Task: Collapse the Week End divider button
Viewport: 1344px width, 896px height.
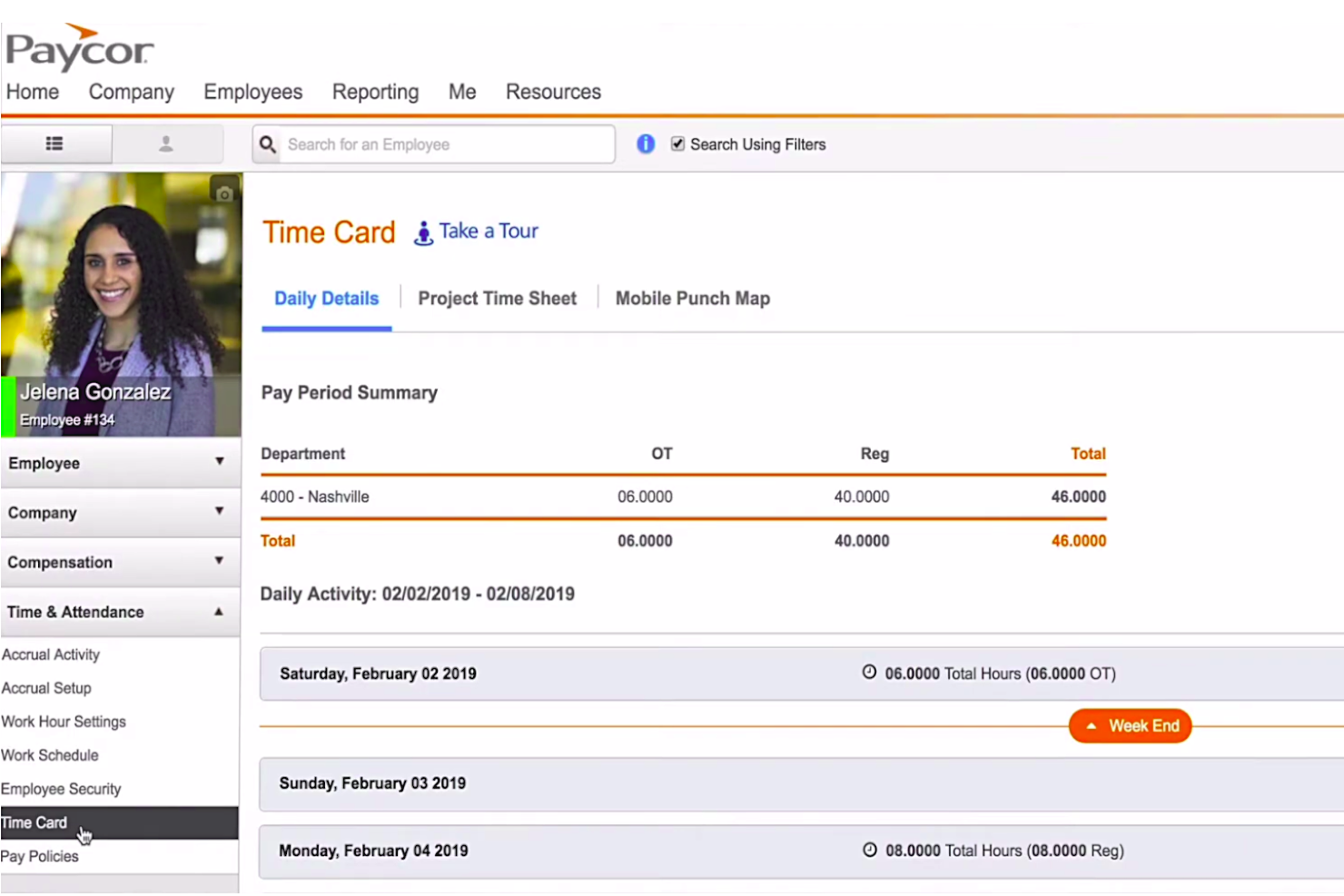Action: coord(1130,725)
